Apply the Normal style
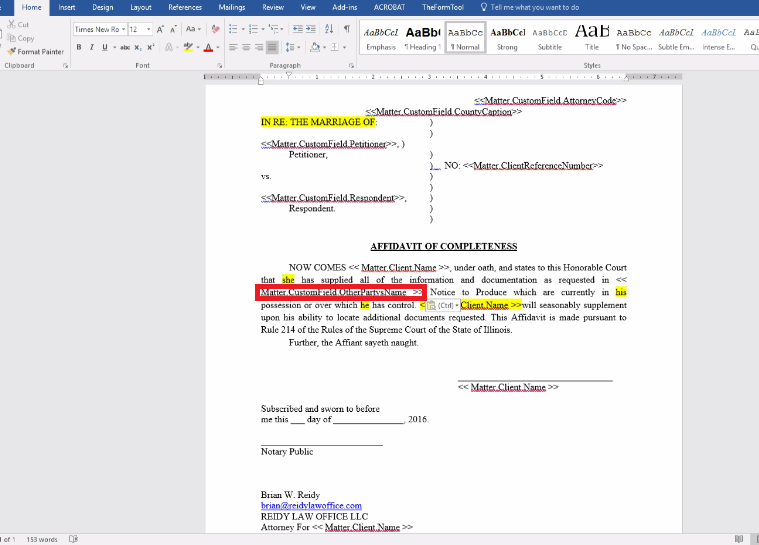The height and width of the screenshot is (545, 759). click(x=465, y=38)
